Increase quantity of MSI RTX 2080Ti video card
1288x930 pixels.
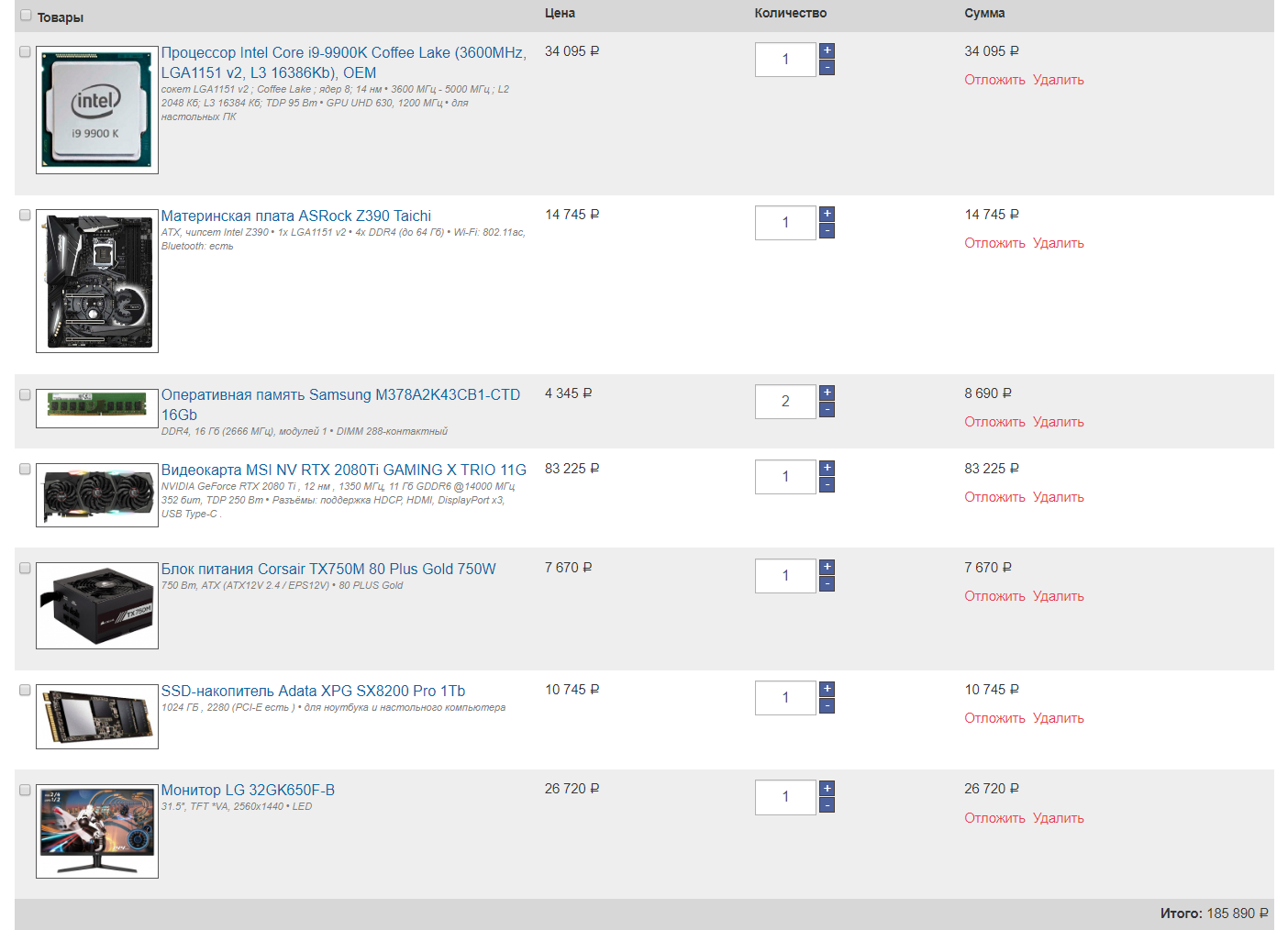pyautogui.click(x=827, y=468)
